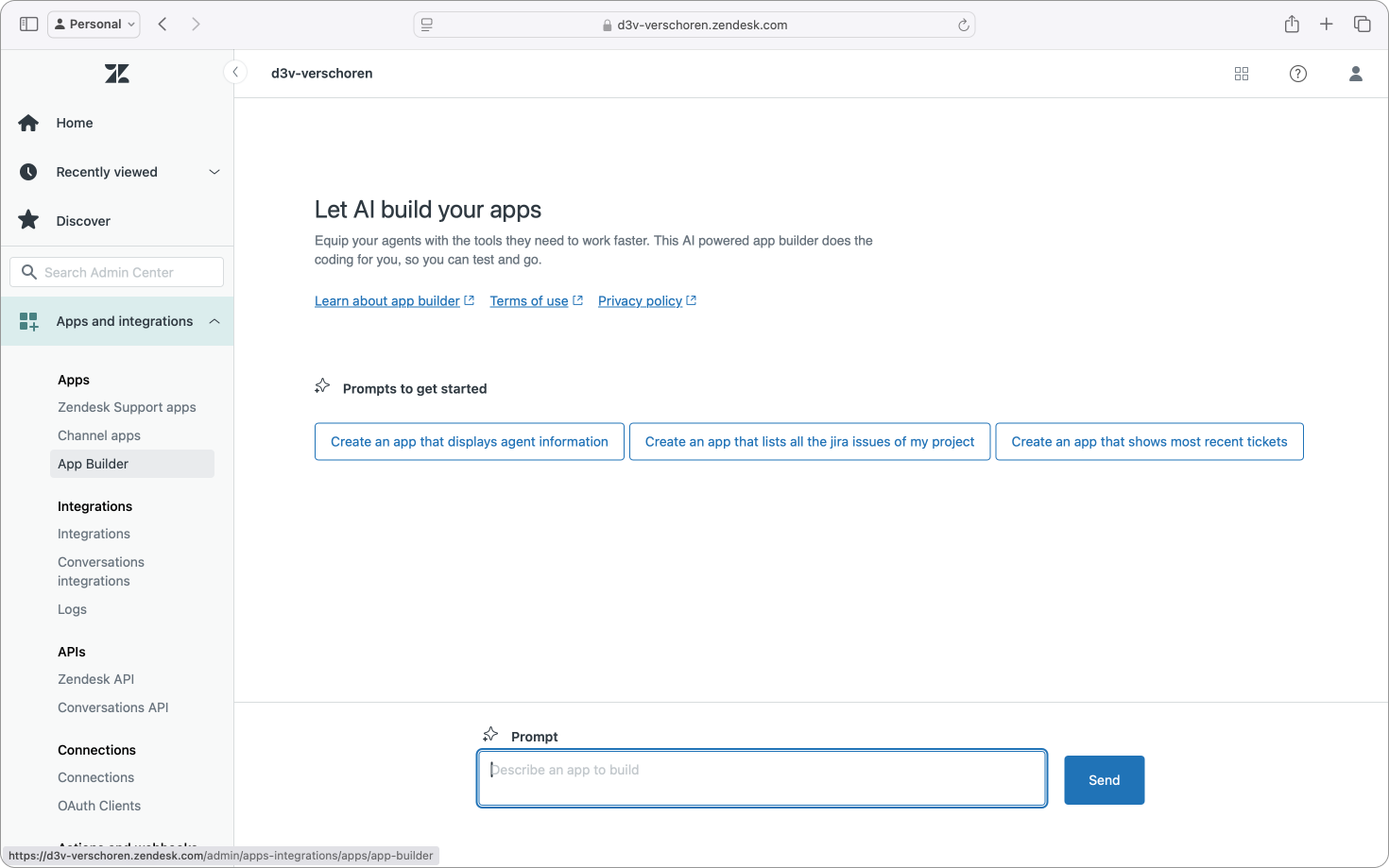Click the Safari reload page icon
The width and height of the screenshot is (1389, 868).
point(964,26)
